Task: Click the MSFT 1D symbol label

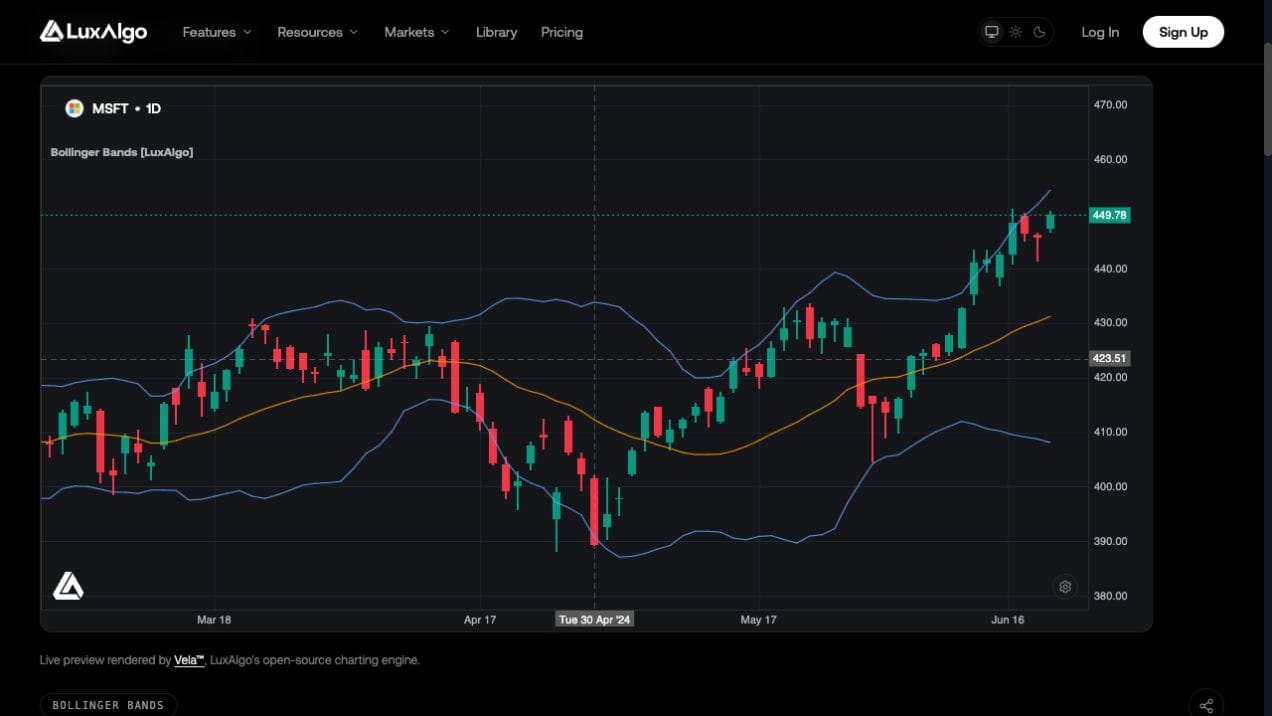Action: point(126,108)
